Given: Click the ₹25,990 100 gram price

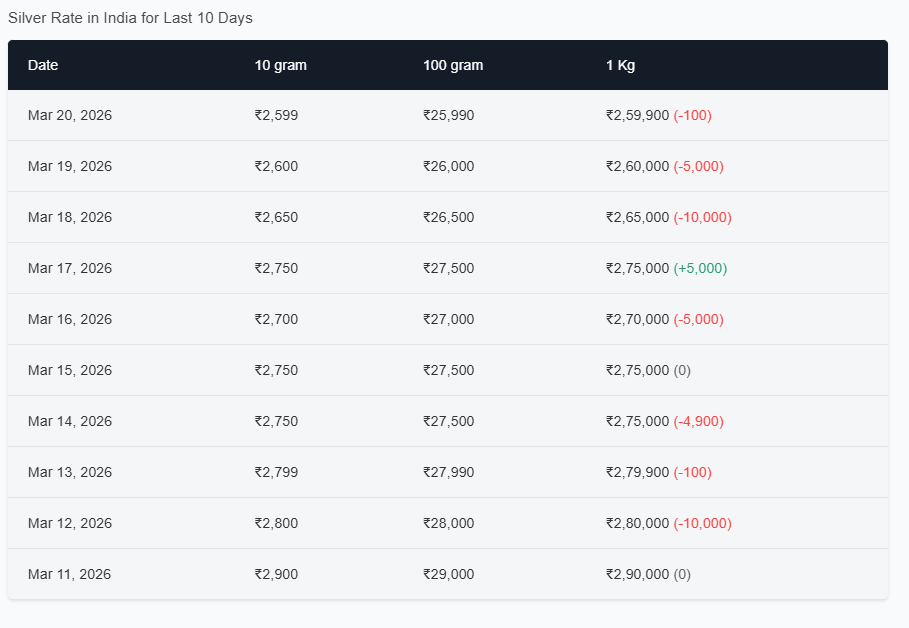Looking at the screenshot, I should (x=448, y=115).
